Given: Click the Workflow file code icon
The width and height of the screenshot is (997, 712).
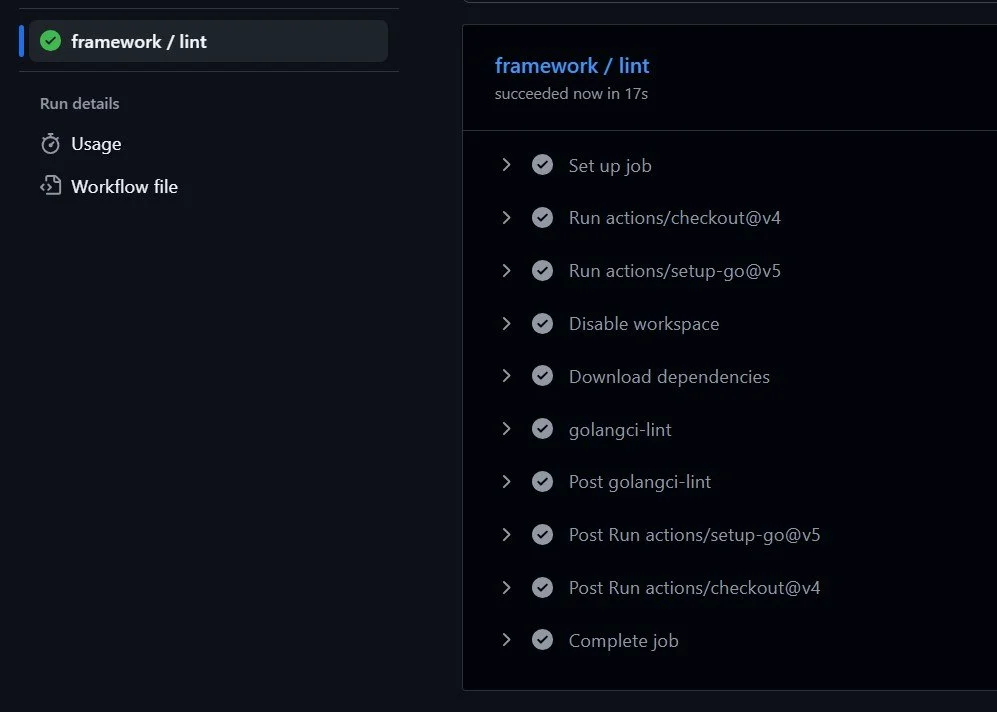Looking at the screenshot, I should coord(50,186).
